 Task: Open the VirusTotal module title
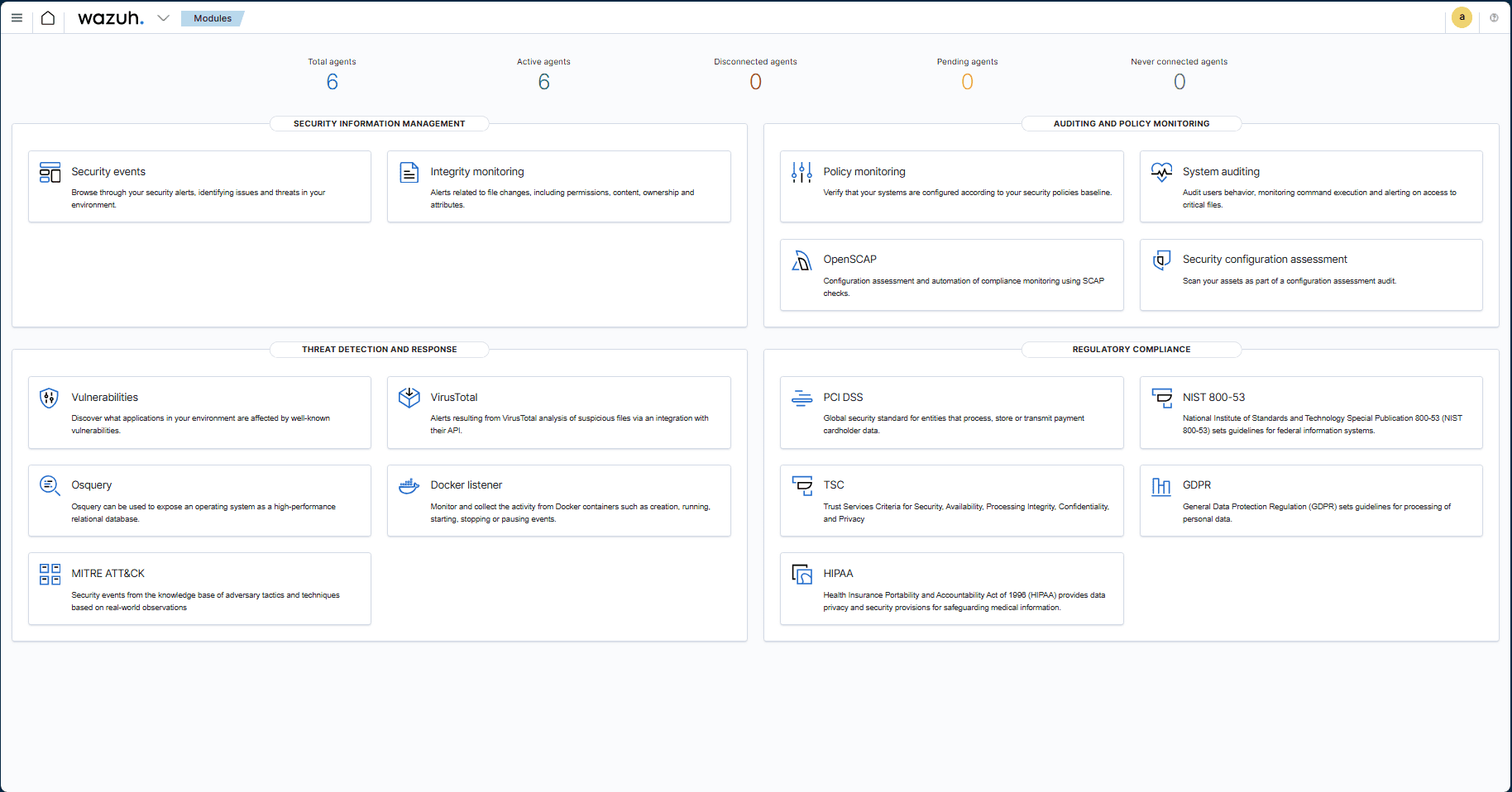click(453, 398)
